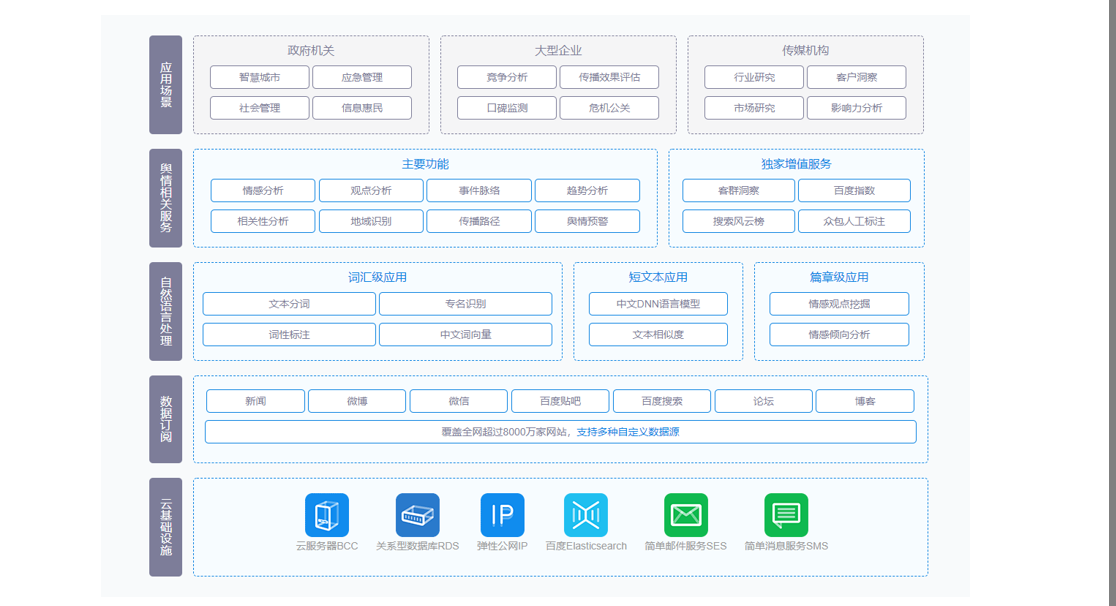Choose the 论坛 data source
The width and height of the screenshot is (1116, 606).
[764, 401]
